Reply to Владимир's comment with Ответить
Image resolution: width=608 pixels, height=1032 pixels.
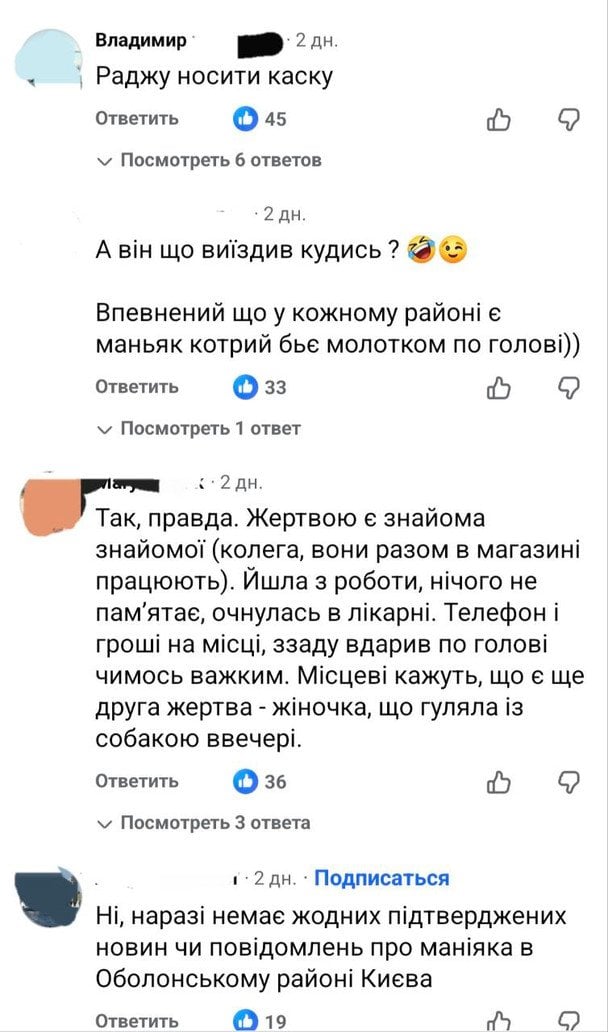click(137, 119)
